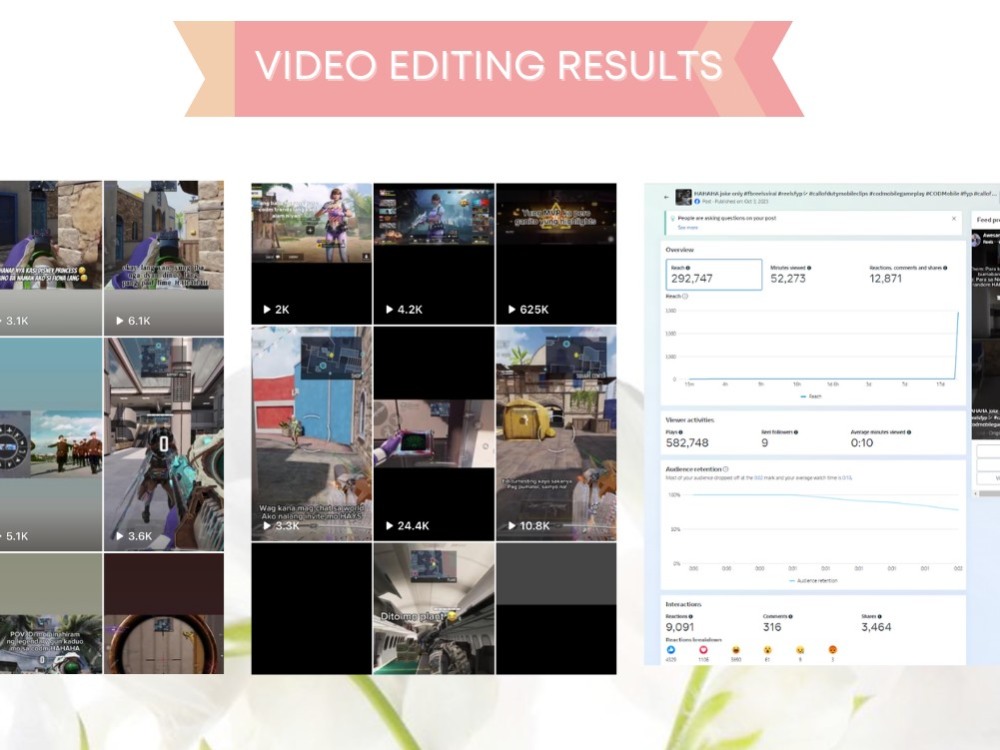Open the left grid video with 5.1K plays

pos(51,444)
